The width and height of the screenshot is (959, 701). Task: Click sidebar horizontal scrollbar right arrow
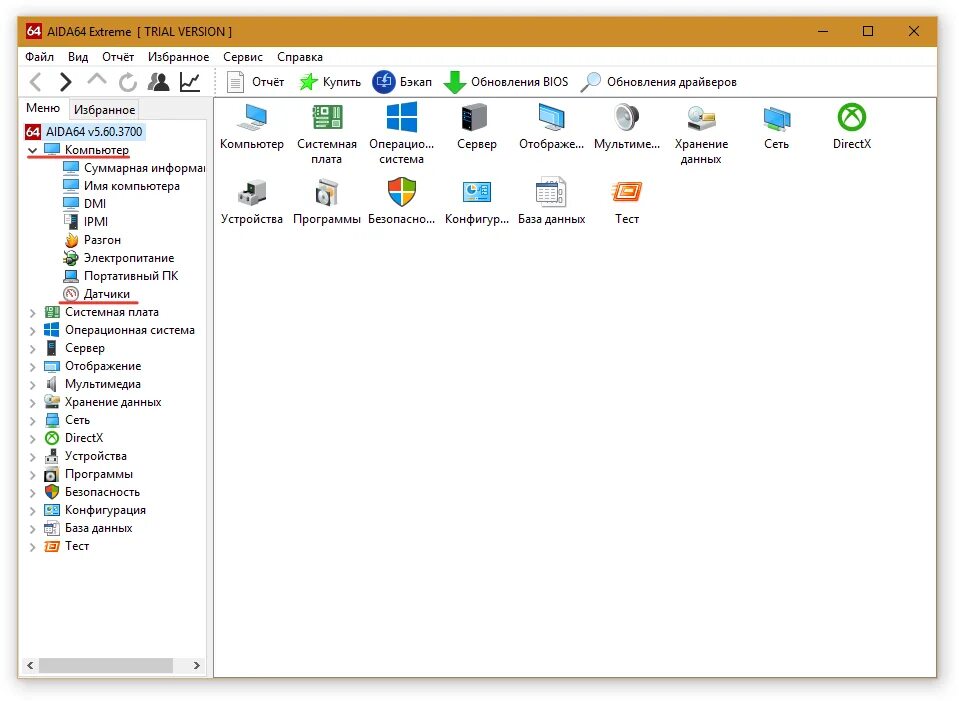pyautogui.click(x=196, y=666)
